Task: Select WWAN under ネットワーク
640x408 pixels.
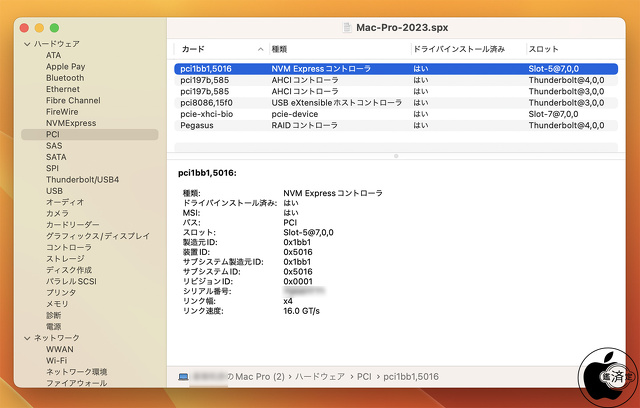Action: pos(60,349)
